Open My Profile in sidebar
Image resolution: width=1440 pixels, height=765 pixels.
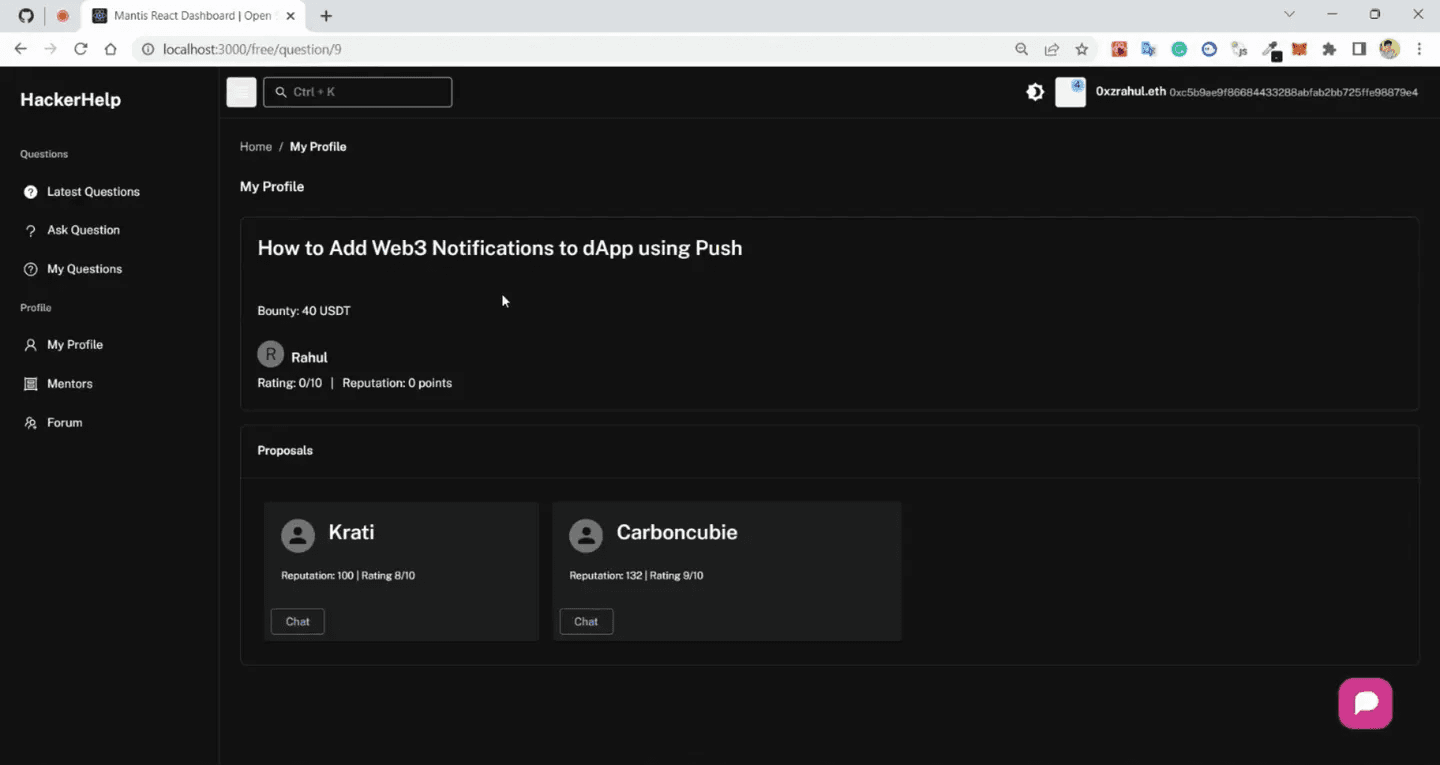pyautogui.click(x=75, y=345)
